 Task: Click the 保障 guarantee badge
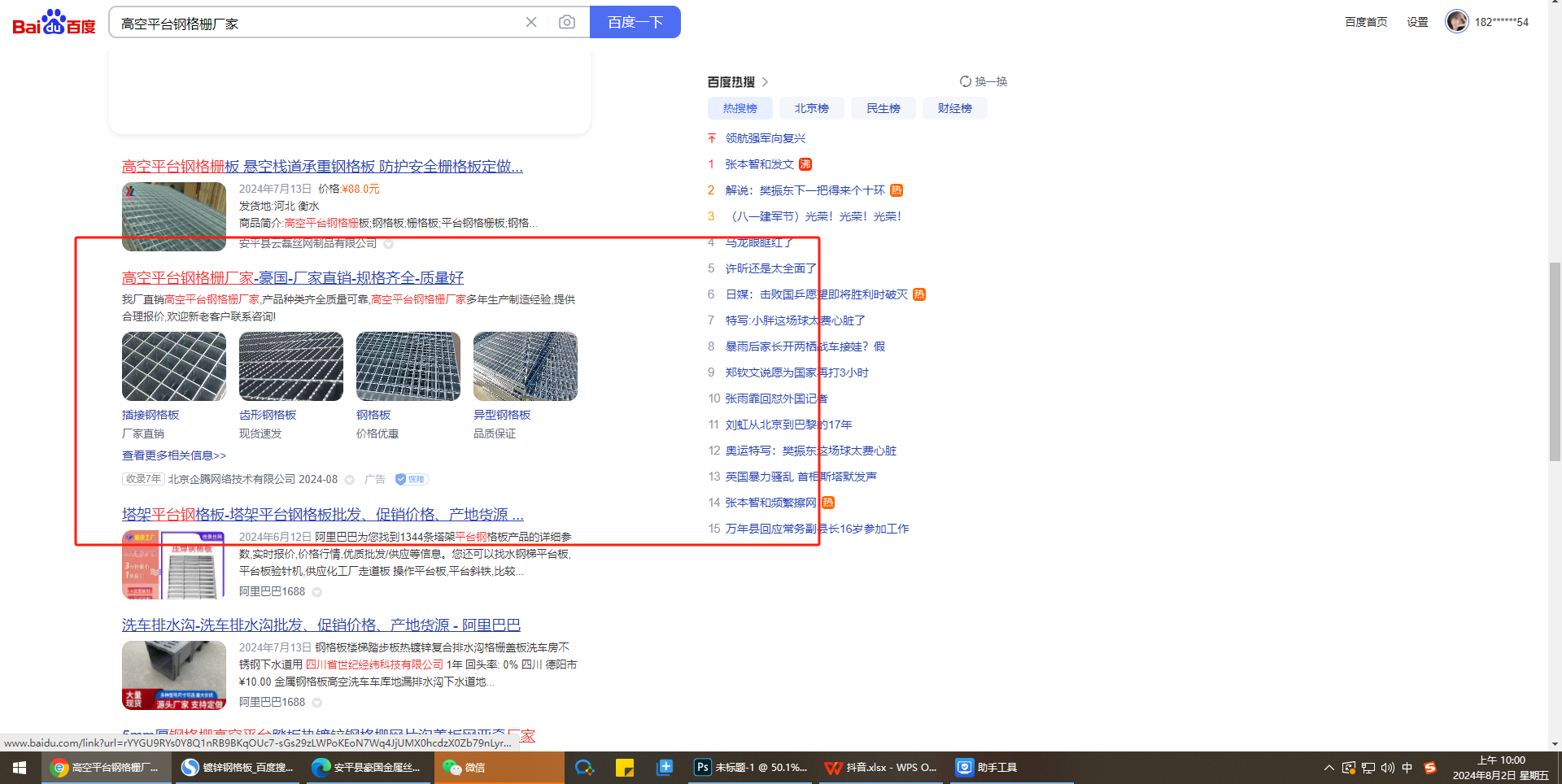[412, 479]
